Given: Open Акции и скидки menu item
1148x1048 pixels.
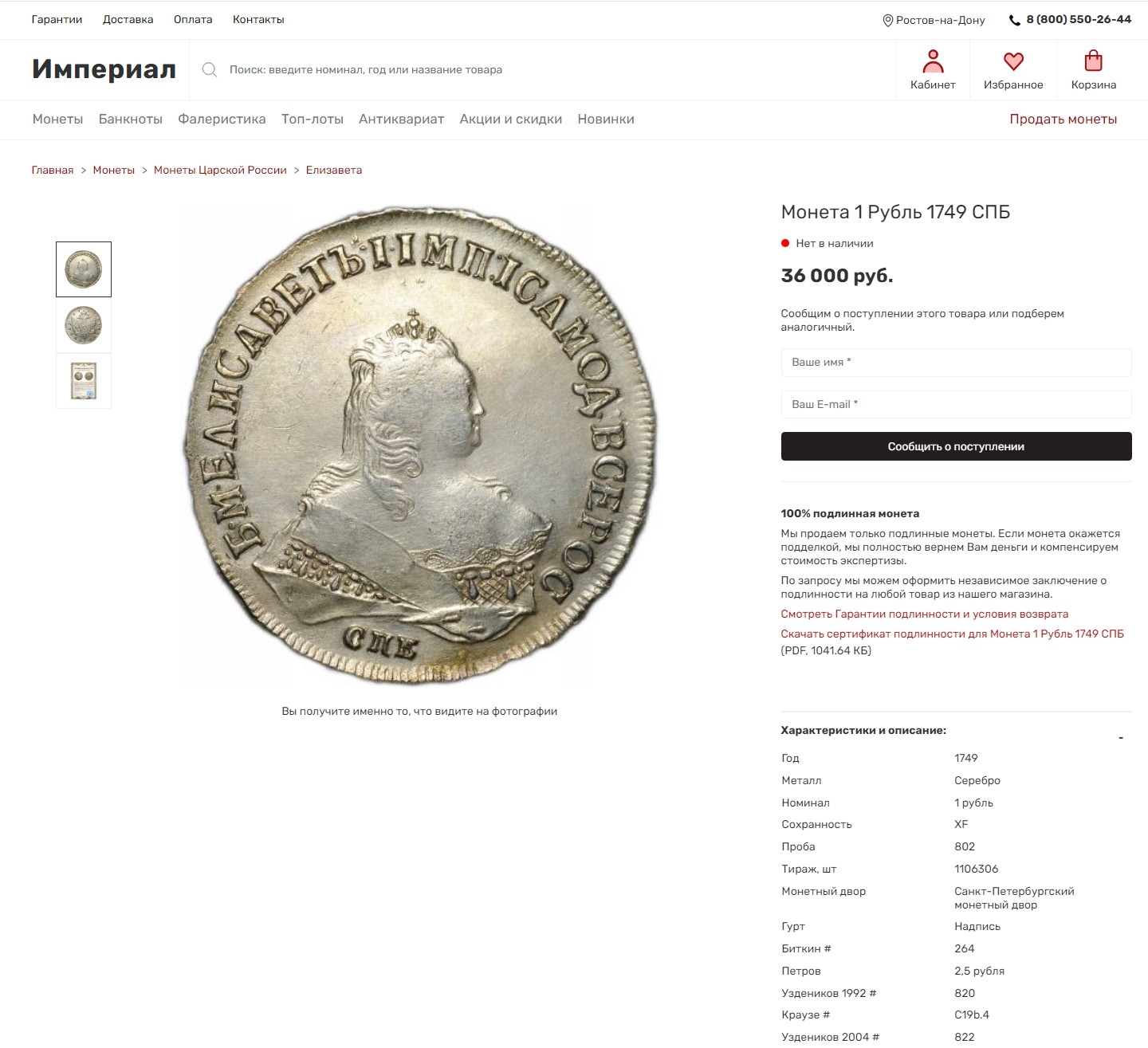Looking at the screenshot, I should (x=511, y=119).
